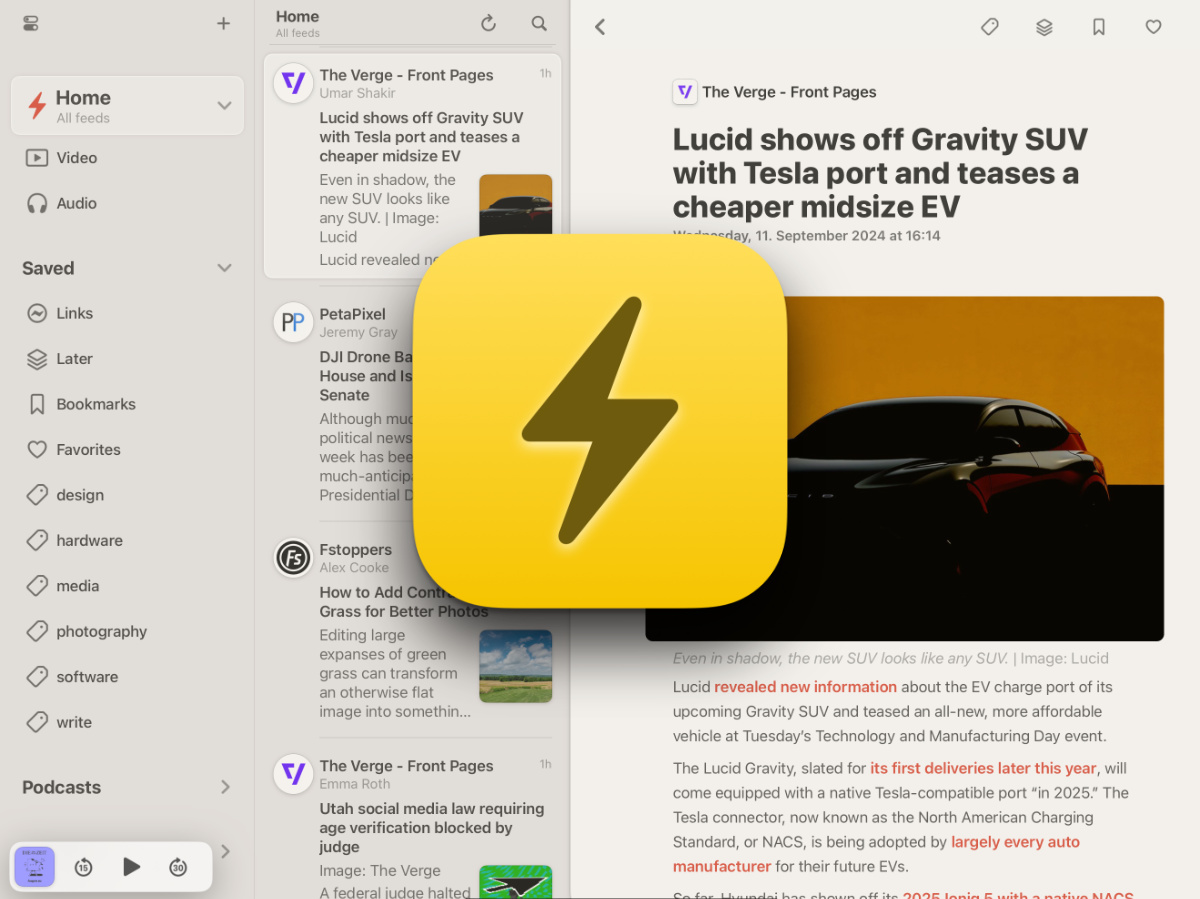Click the plus icon to add a feed
Viewport: 1200px width, 899px height.
pos(223,24)
